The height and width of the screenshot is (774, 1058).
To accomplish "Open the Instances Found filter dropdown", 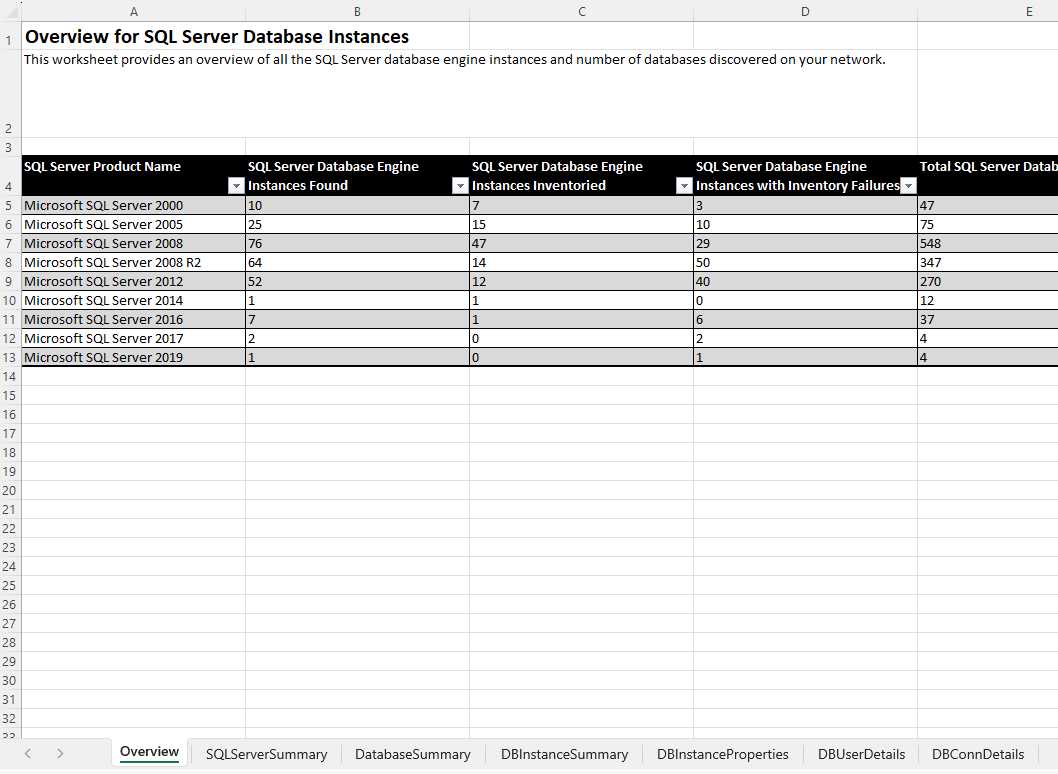I will (x=460, y=186).
